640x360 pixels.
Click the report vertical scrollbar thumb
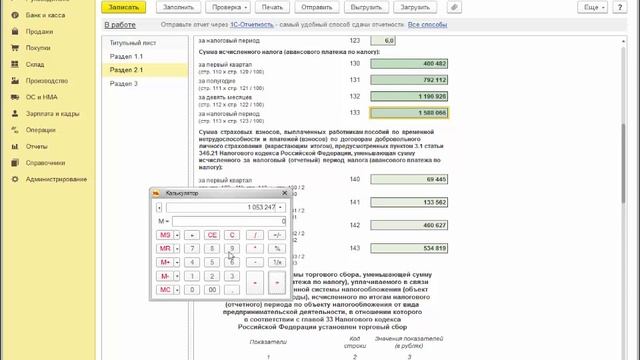click(x=623, y=163)
